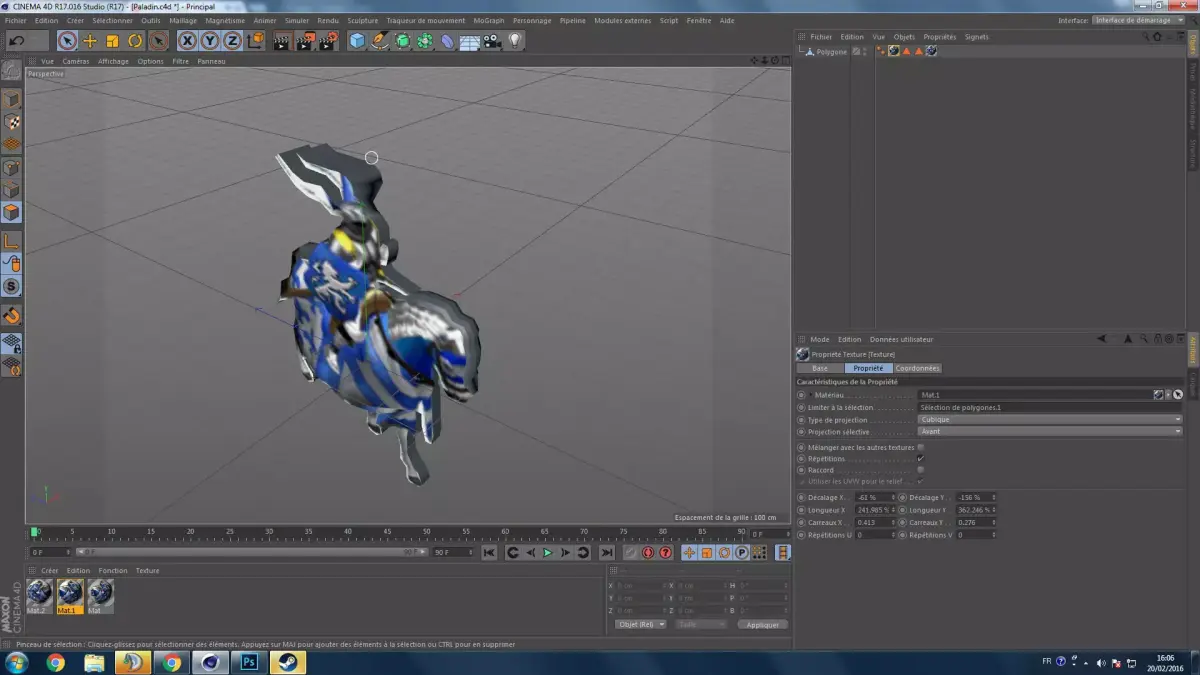Open Chrome from the taskbar

[x=55, y=662]
